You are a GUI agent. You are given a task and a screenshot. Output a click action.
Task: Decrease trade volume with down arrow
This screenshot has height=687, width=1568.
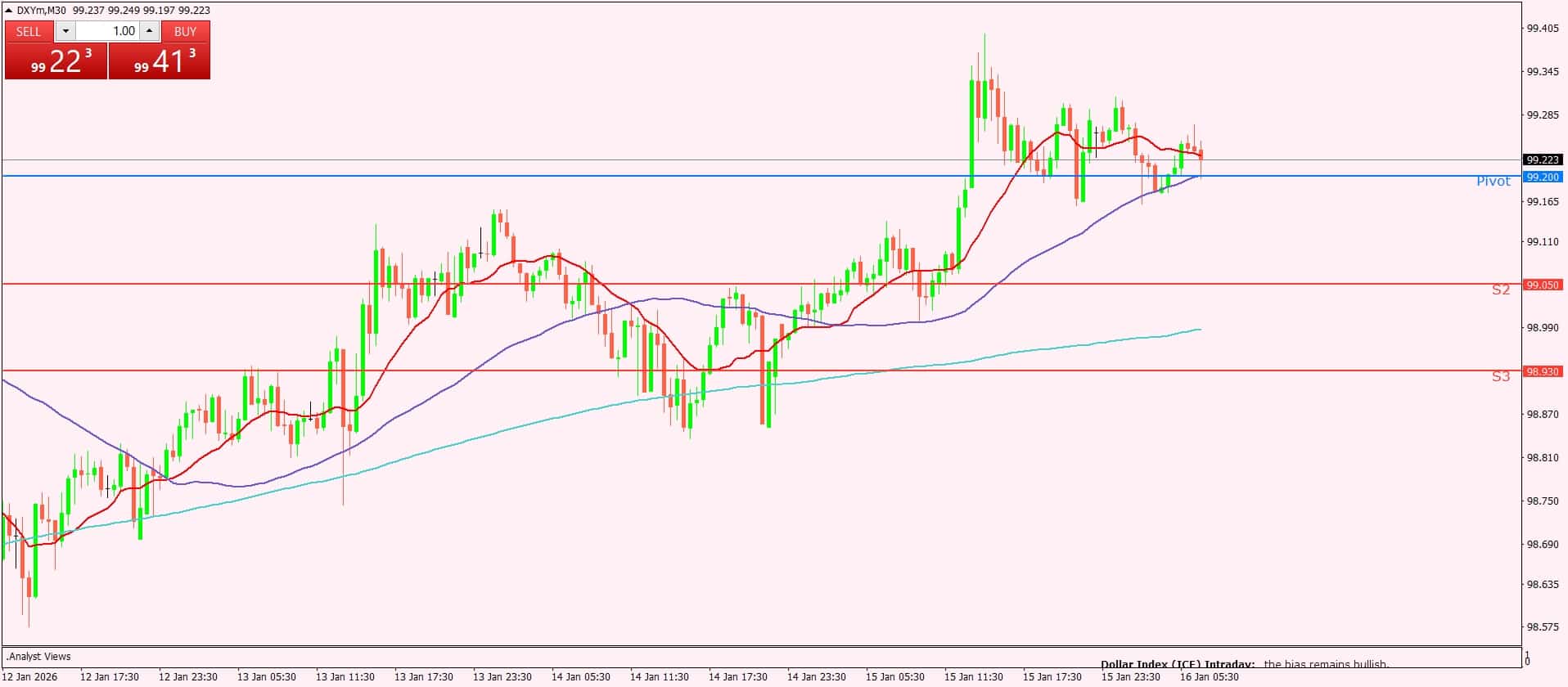65,31
